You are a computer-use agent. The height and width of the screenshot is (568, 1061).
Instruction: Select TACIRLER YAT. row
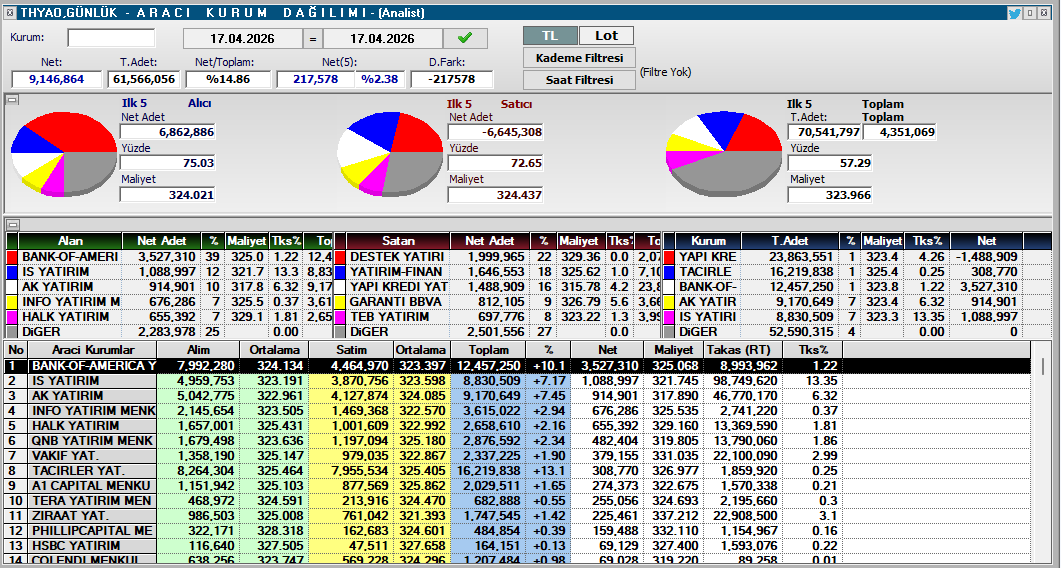tap(517, 471)
